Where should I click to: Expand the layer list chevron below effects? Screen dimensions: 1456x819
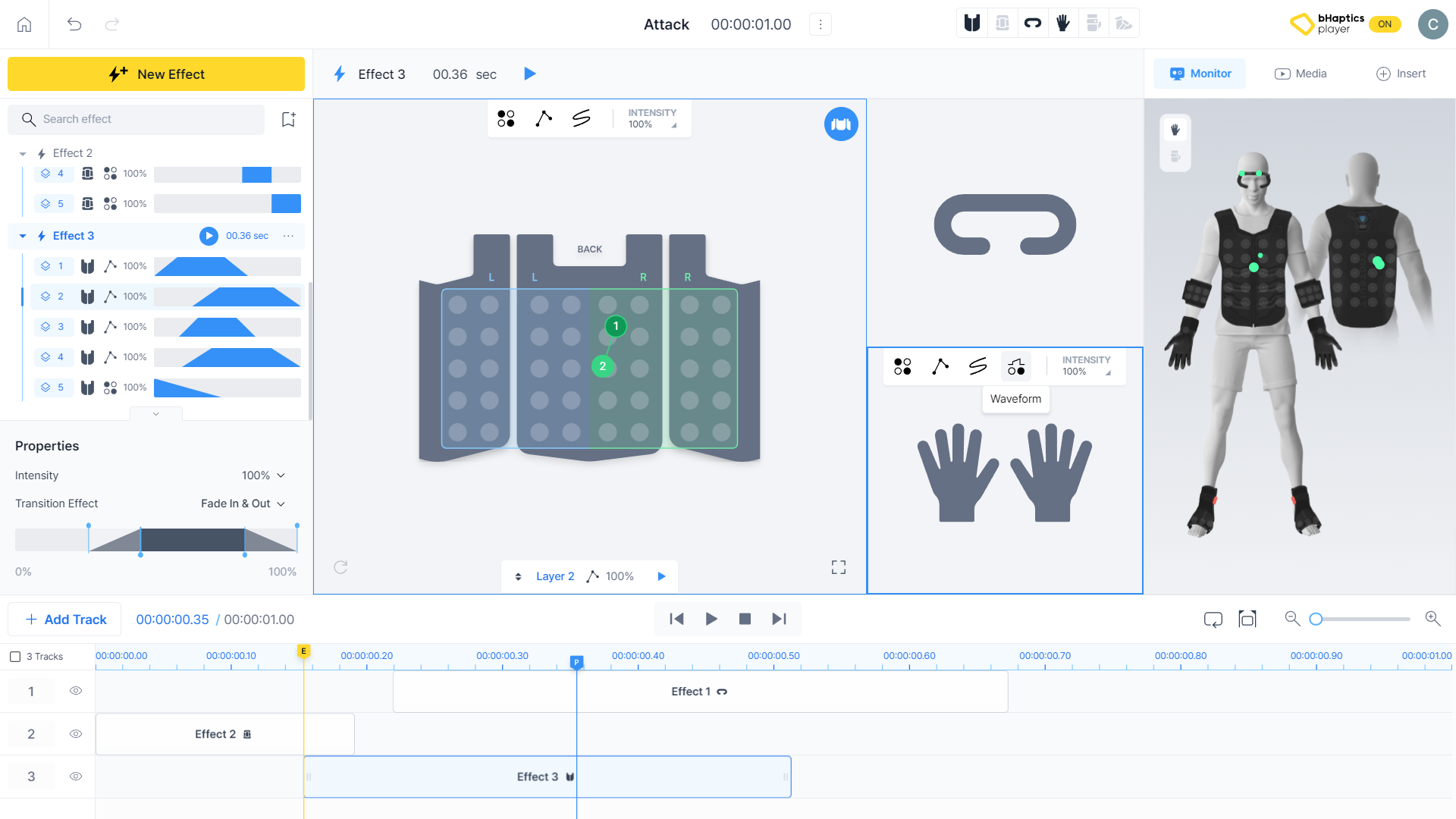[155, 414]
